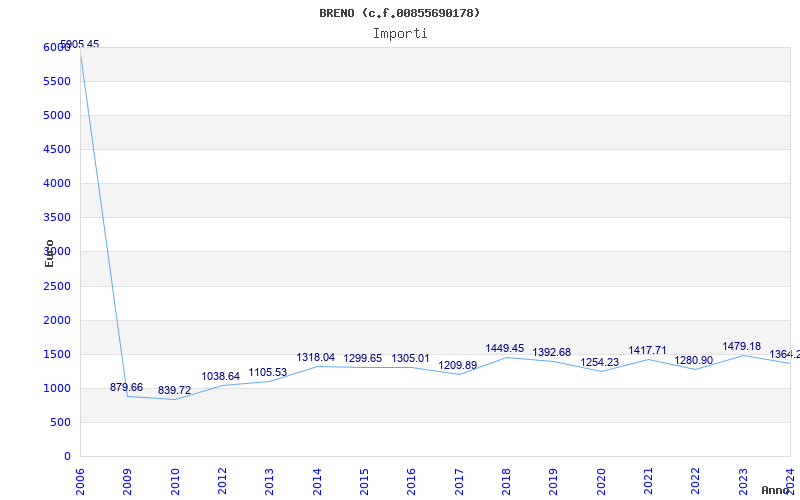Click the x-axis year 2012
Image resolution: width=800 pixels, height=500 pixels.
[x=222, y=482]
